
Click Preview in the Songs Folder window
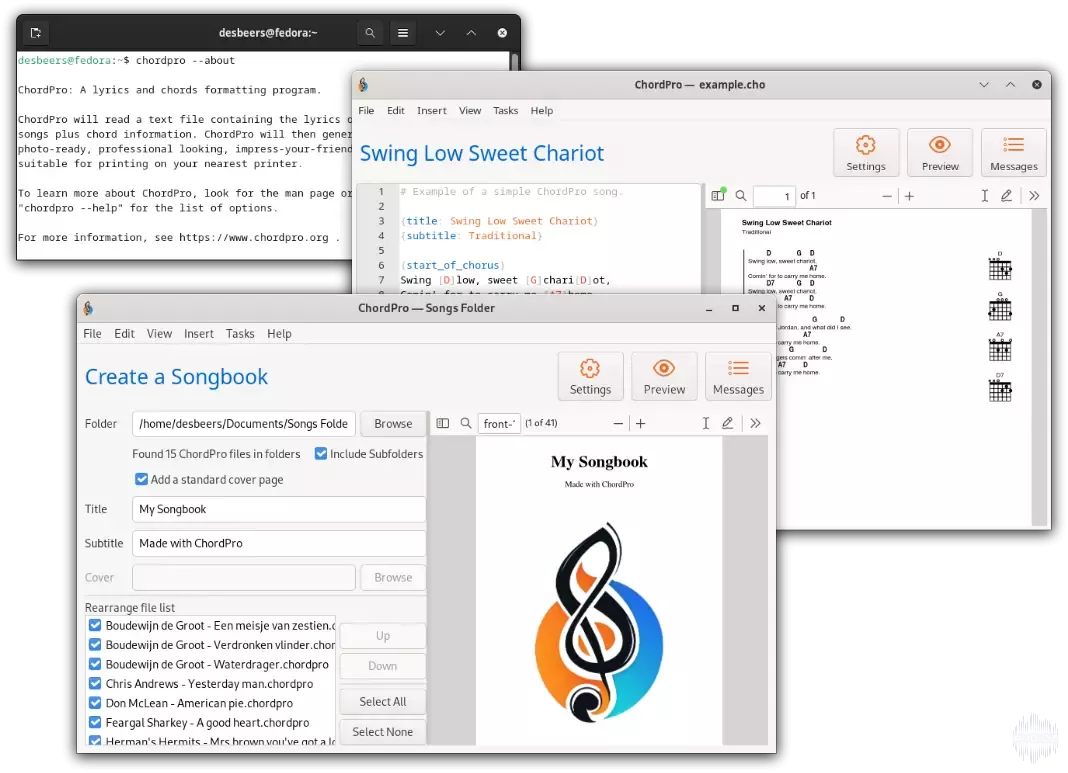coord(664,376)
